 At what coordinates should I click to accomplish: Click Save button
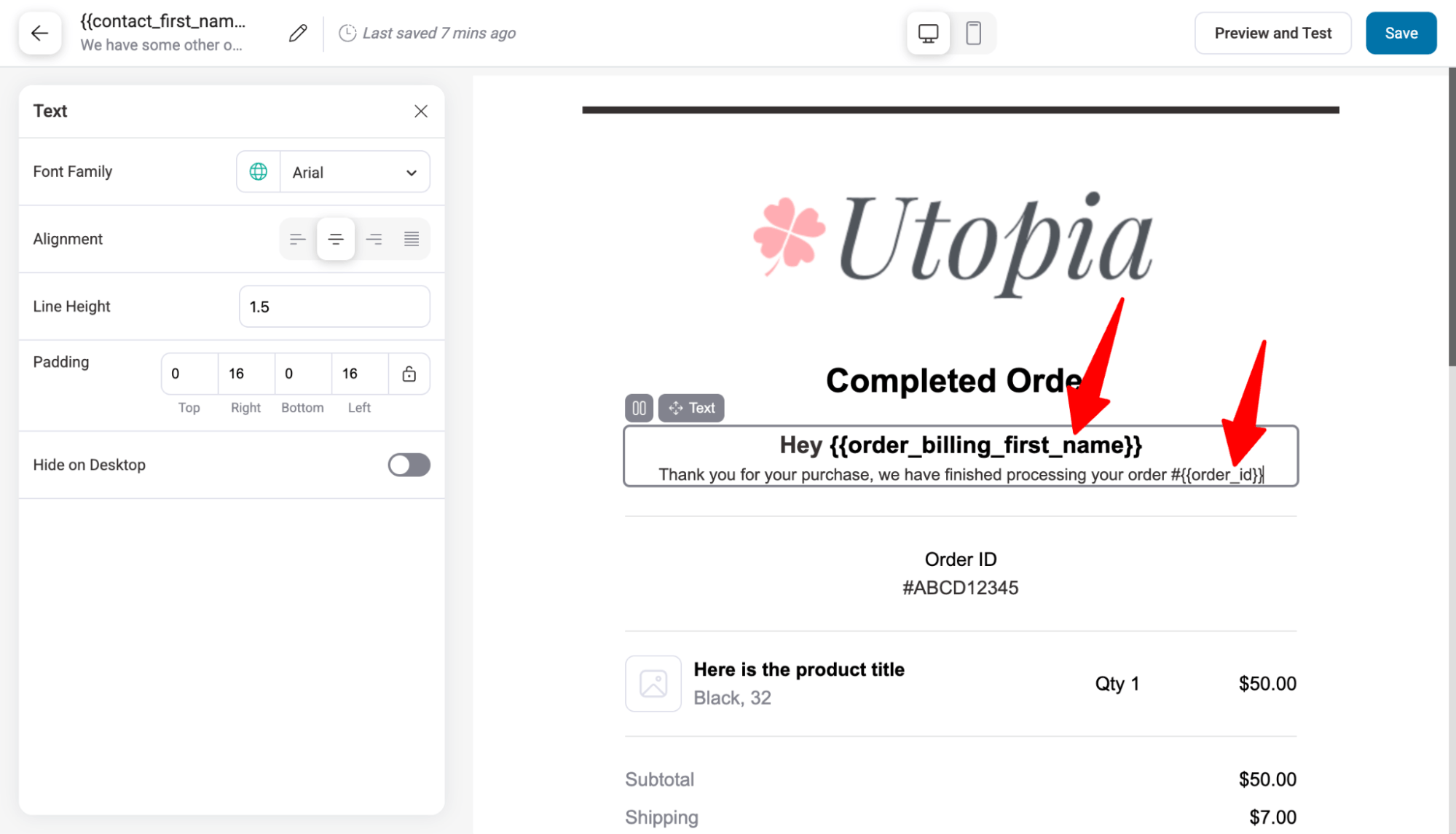[1400, 33]
